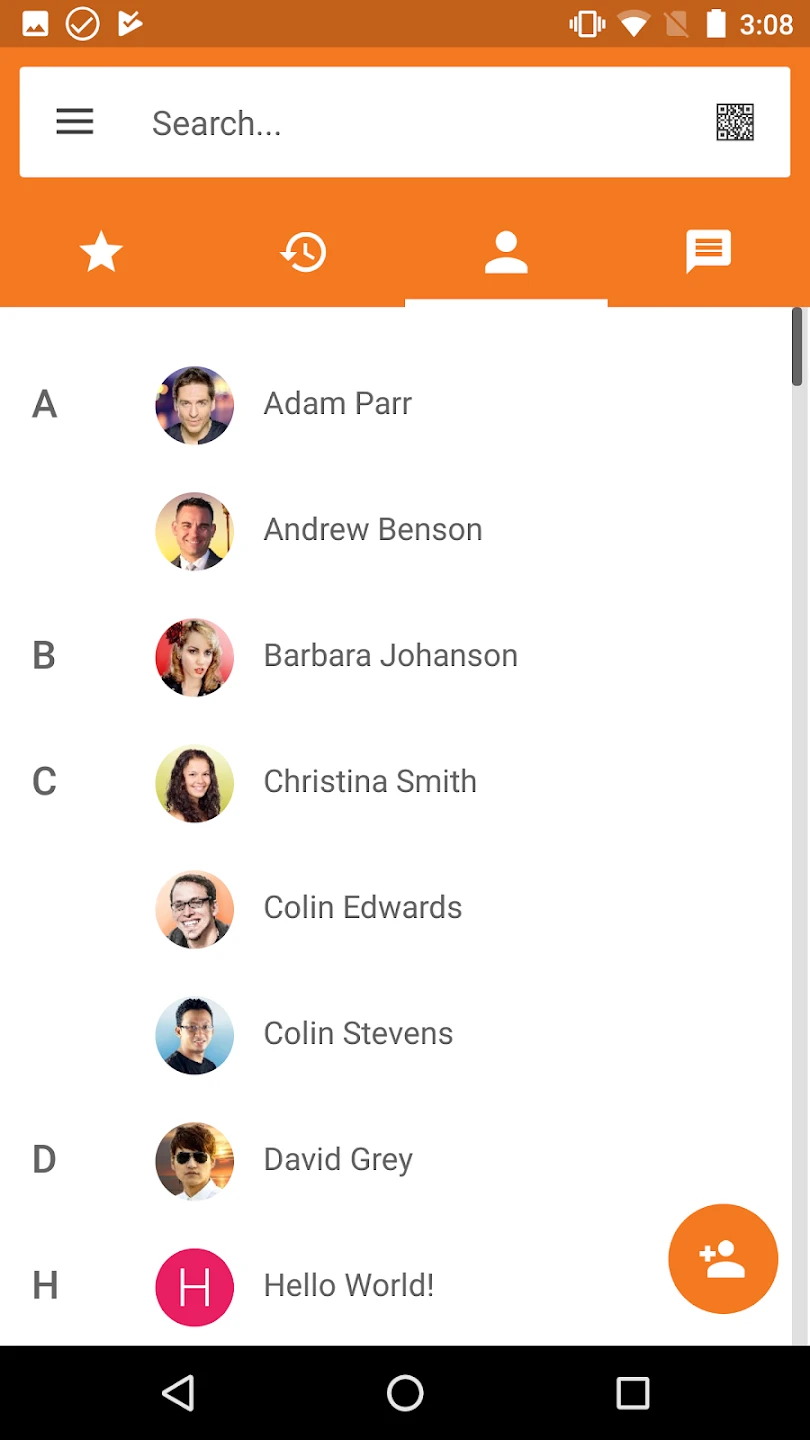
Task: Click the contact list scrollbar
Action: tap(797, 347)
